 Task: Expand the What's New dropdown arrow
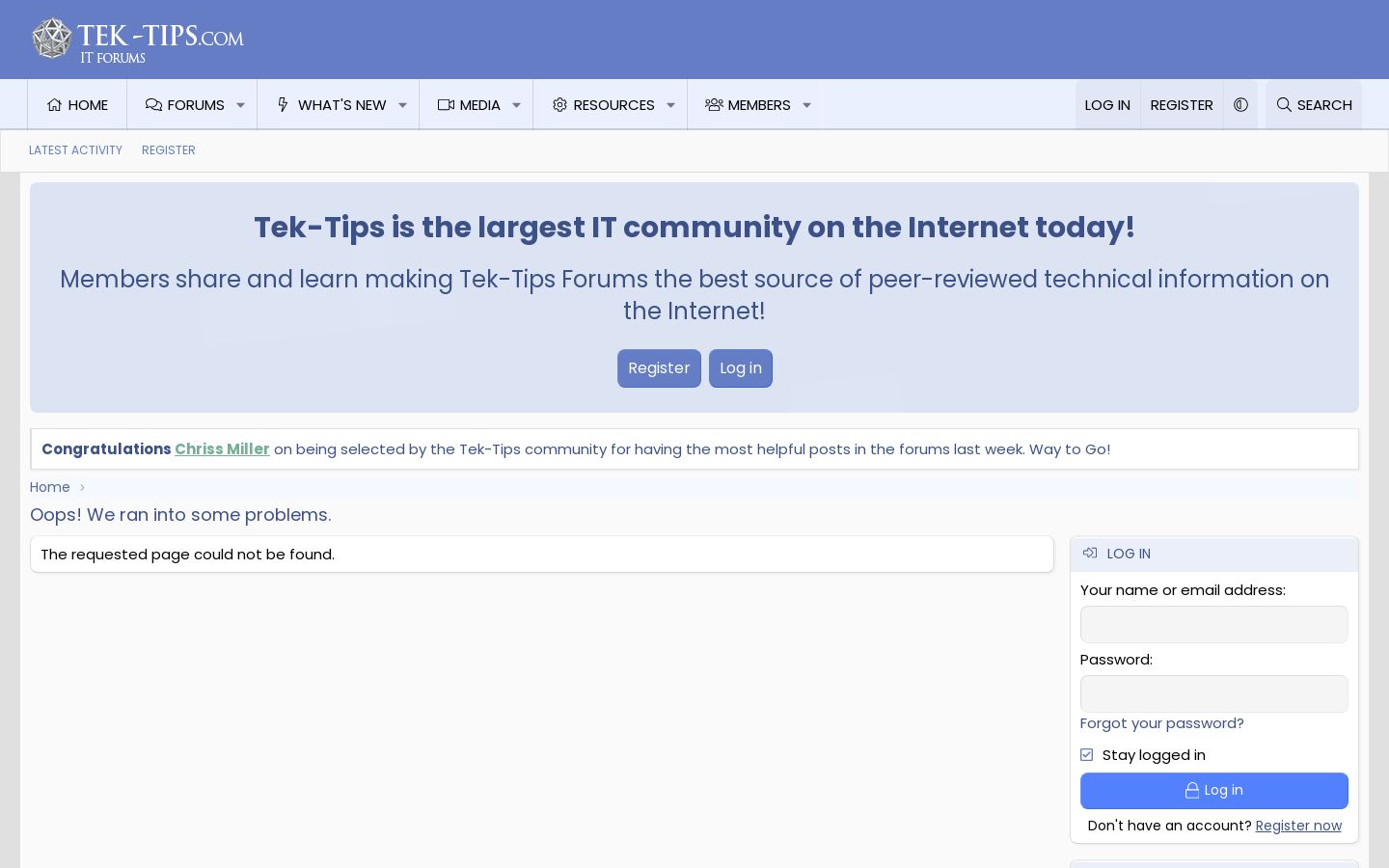(403, 105)
